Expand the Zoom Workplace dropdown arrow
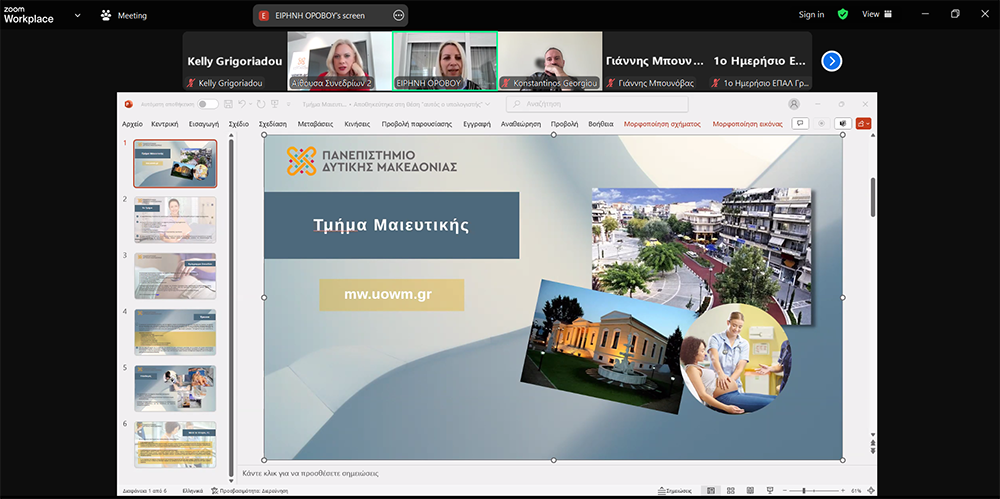1000x499 pixels. [x=75, y=15]
